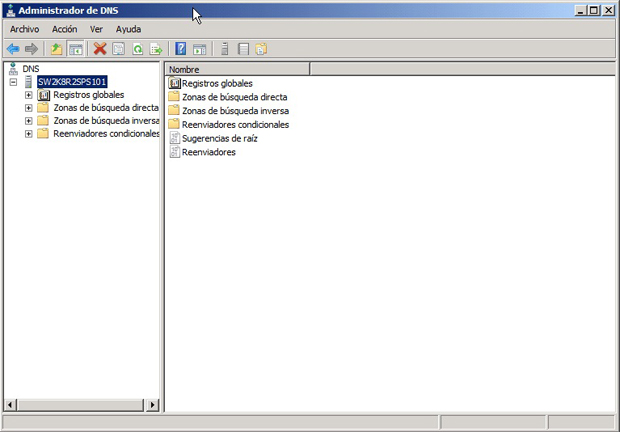Click the yellow stacked pages toolbar icon

261,49
